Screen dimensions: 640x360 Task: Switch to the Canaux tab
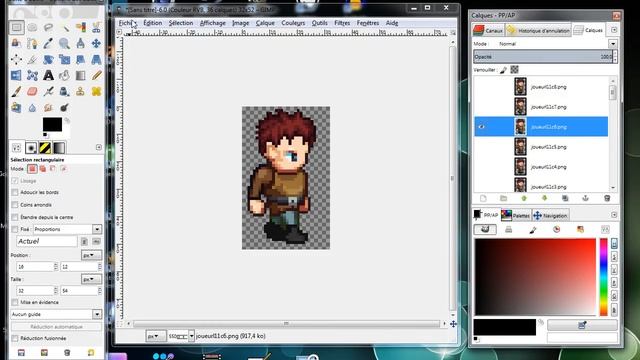pos(488,30)
